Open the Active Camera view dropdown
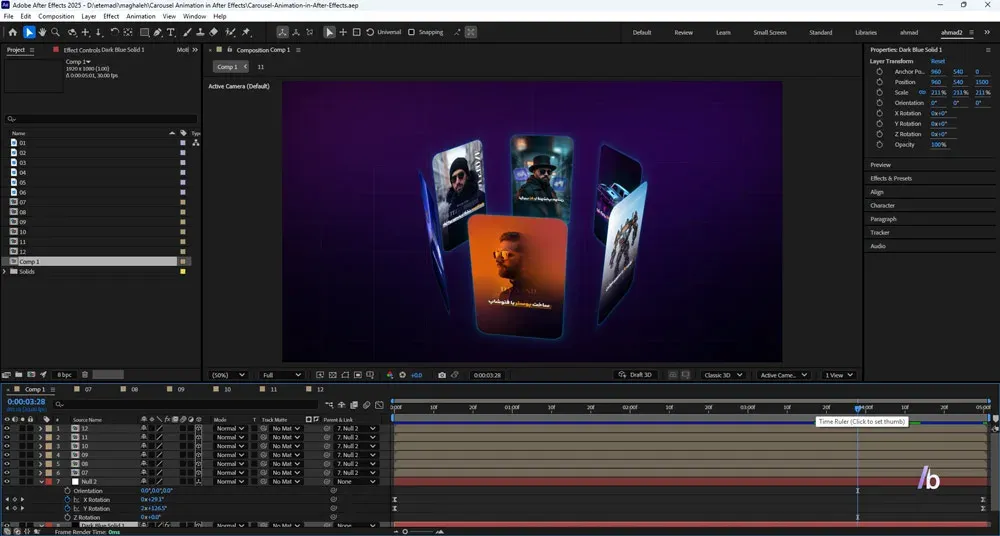This screenshot has height=536, width=1000. coord(783,375)
